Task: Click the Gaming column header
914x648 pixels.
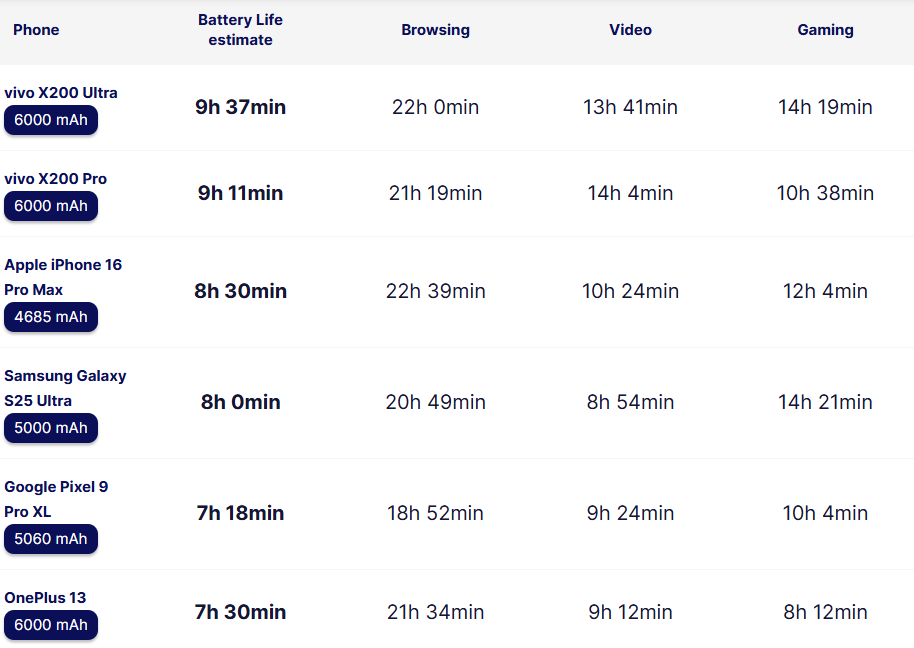Action: pos(825,30)
